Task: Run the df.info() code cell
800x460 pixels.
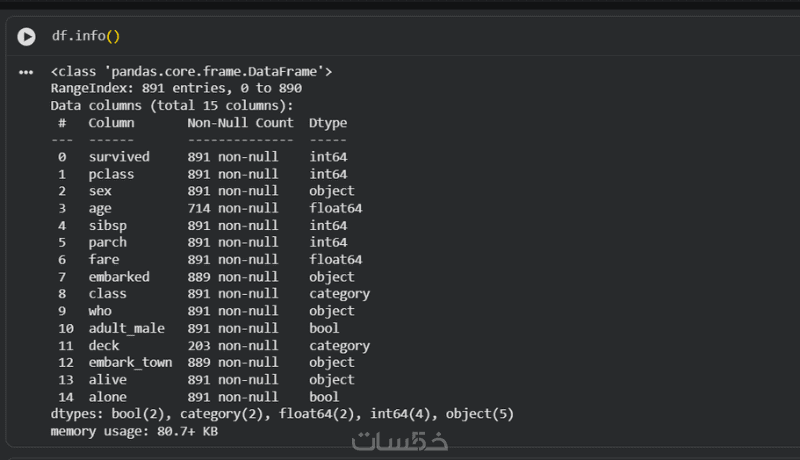Action: 26,36
